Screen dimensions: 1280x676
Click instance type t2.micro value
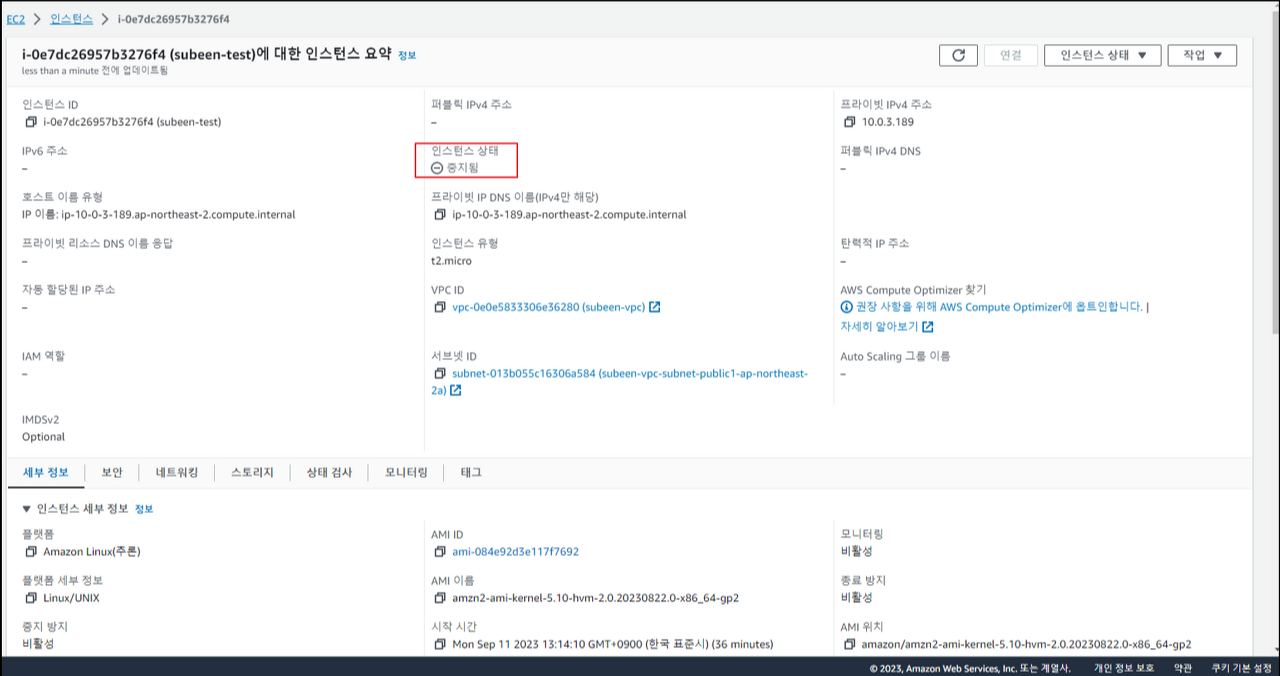pos(451,261)
